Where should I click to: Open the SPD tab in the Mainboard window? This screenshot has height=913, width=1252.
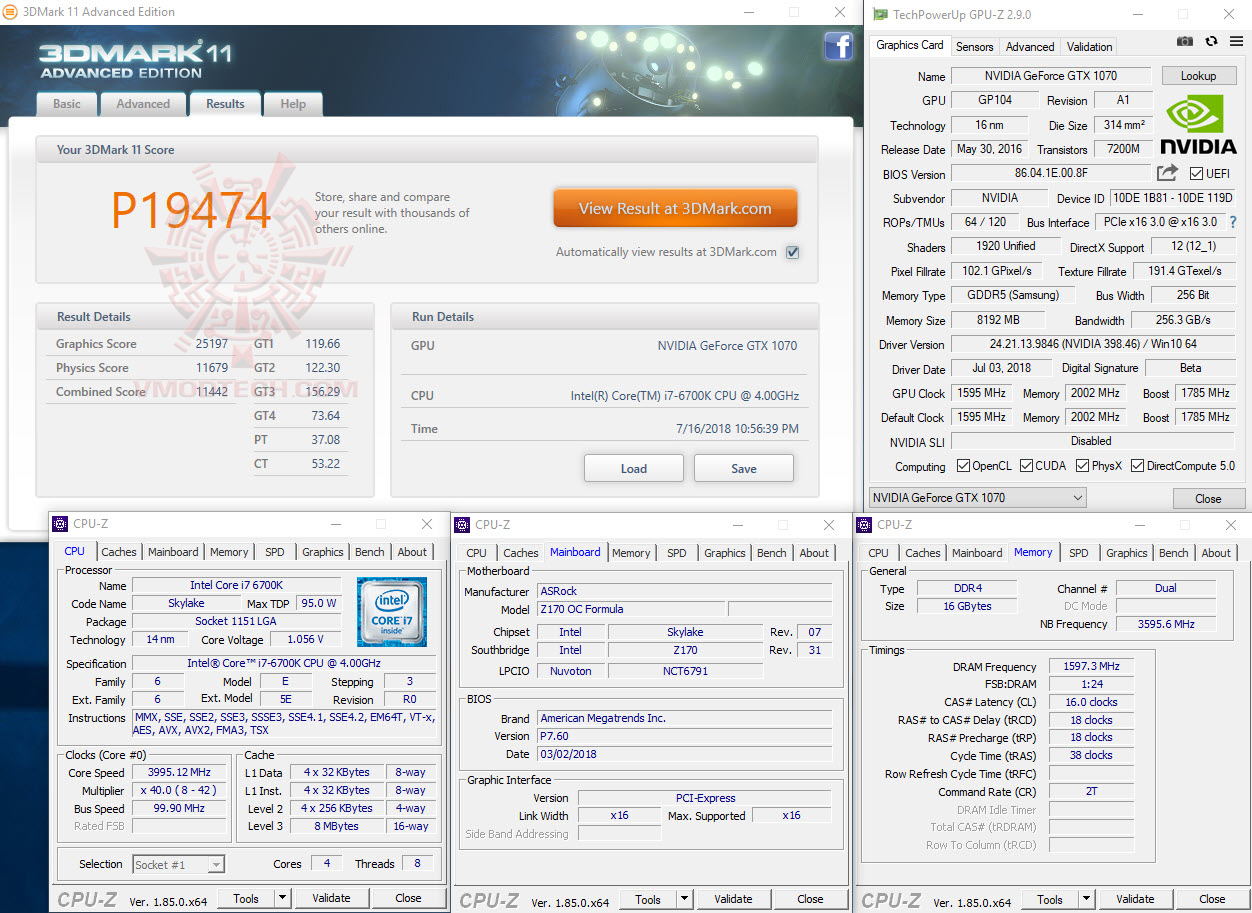tap(677, 553)
